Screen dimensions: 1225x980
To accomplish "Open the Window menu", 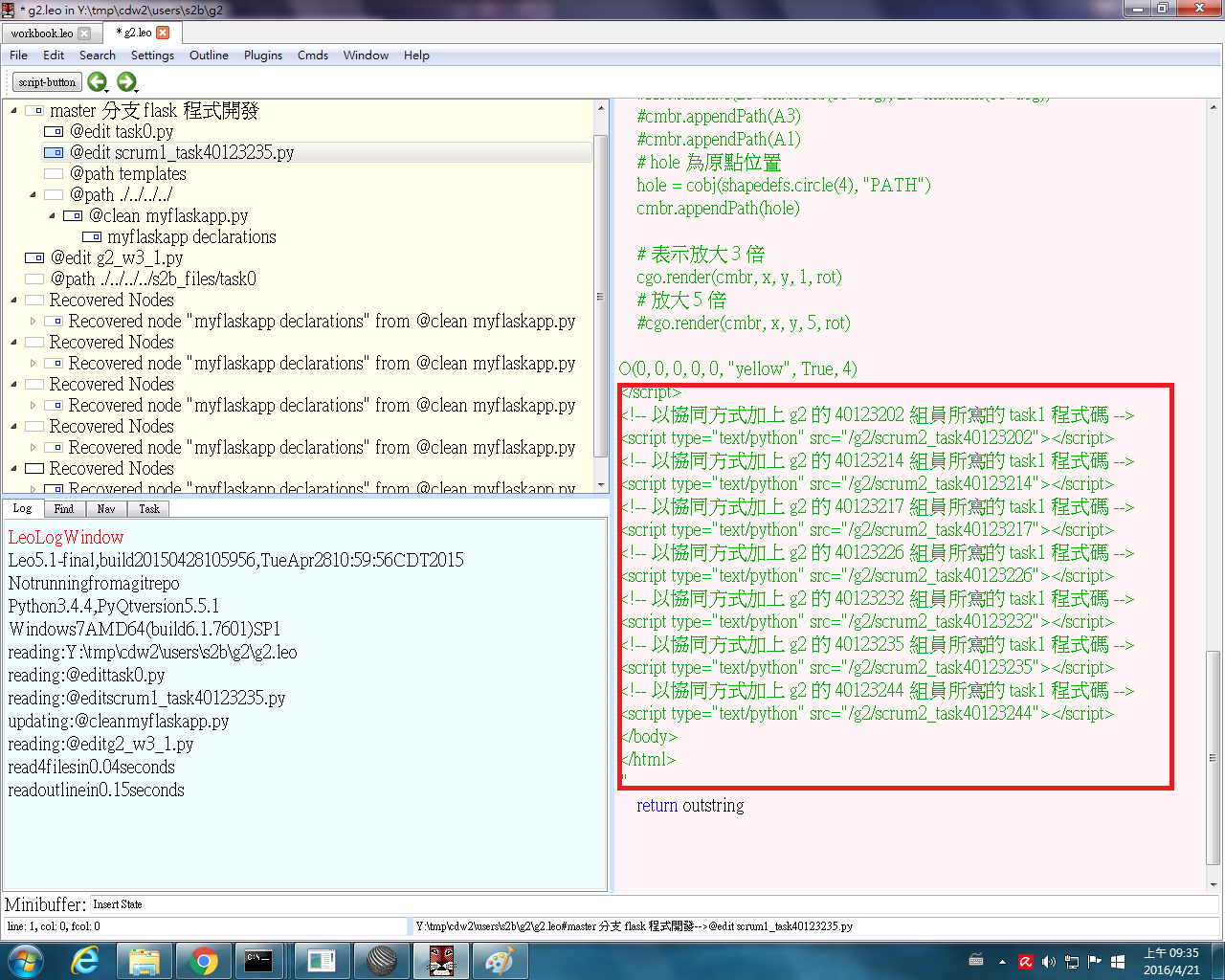I will click(366, 56).
